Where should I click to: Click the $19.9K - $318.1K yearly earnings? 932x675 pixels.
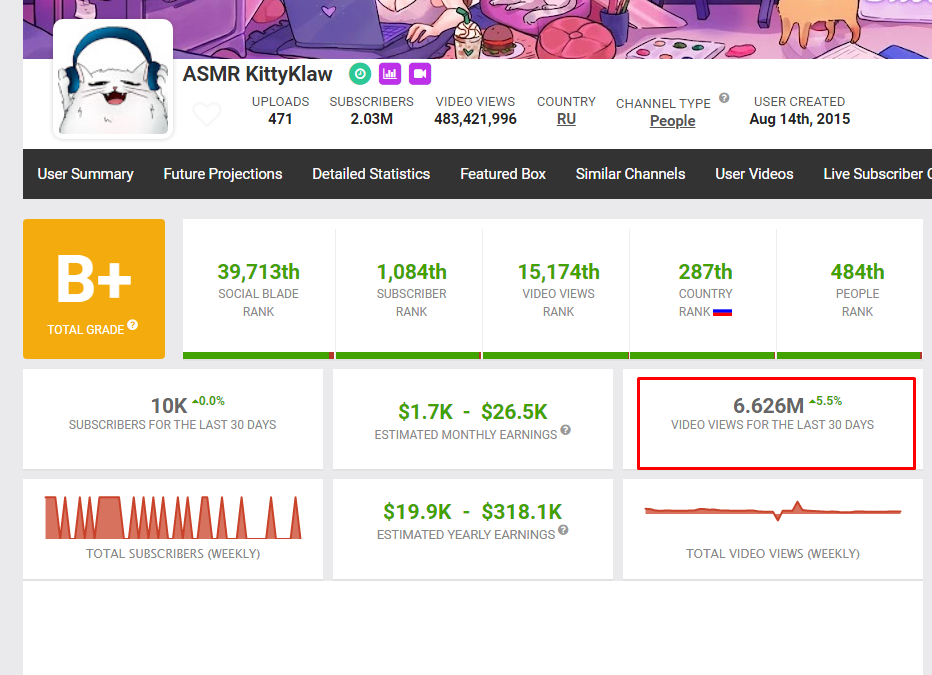pos(473,512)
